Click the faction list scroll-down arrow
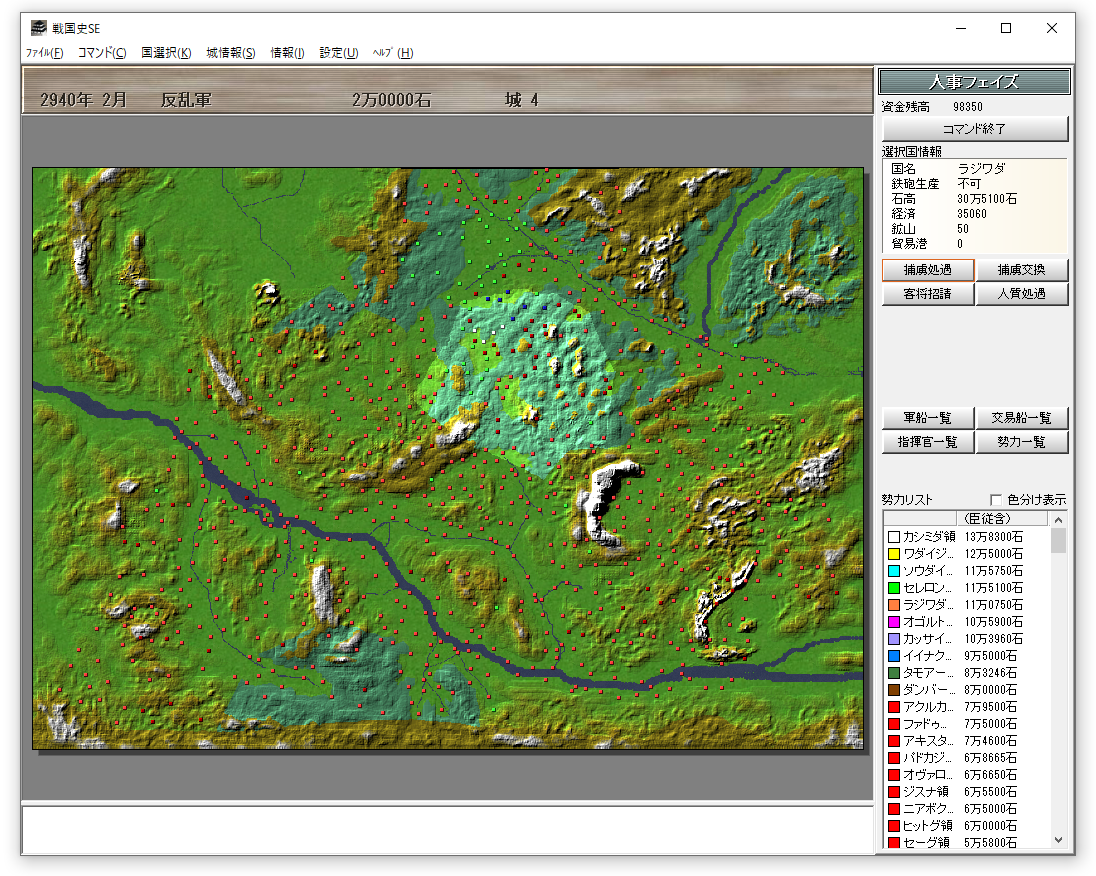The image size is (1096, 876). click(1058, 841)
